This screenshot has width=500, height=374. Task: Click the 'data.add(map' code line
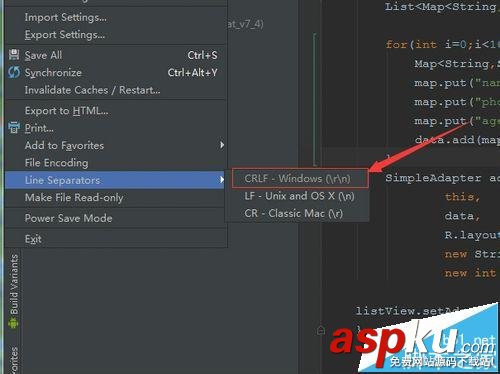[457, 140]
